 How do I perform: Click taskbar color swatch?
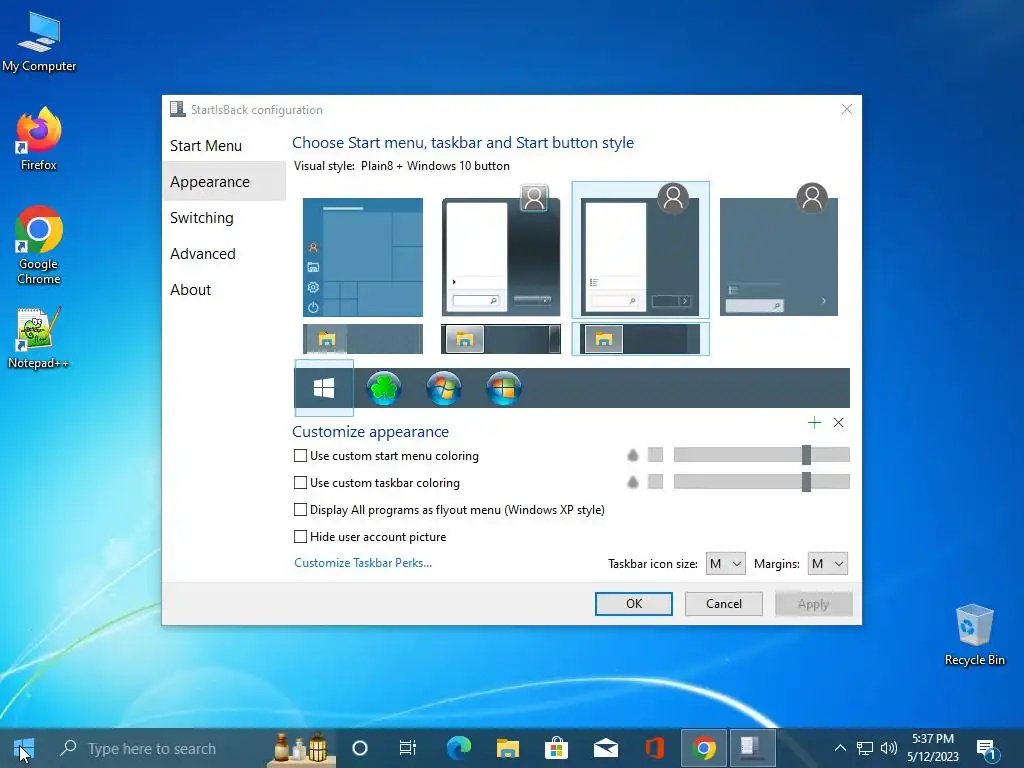(655, 482)
